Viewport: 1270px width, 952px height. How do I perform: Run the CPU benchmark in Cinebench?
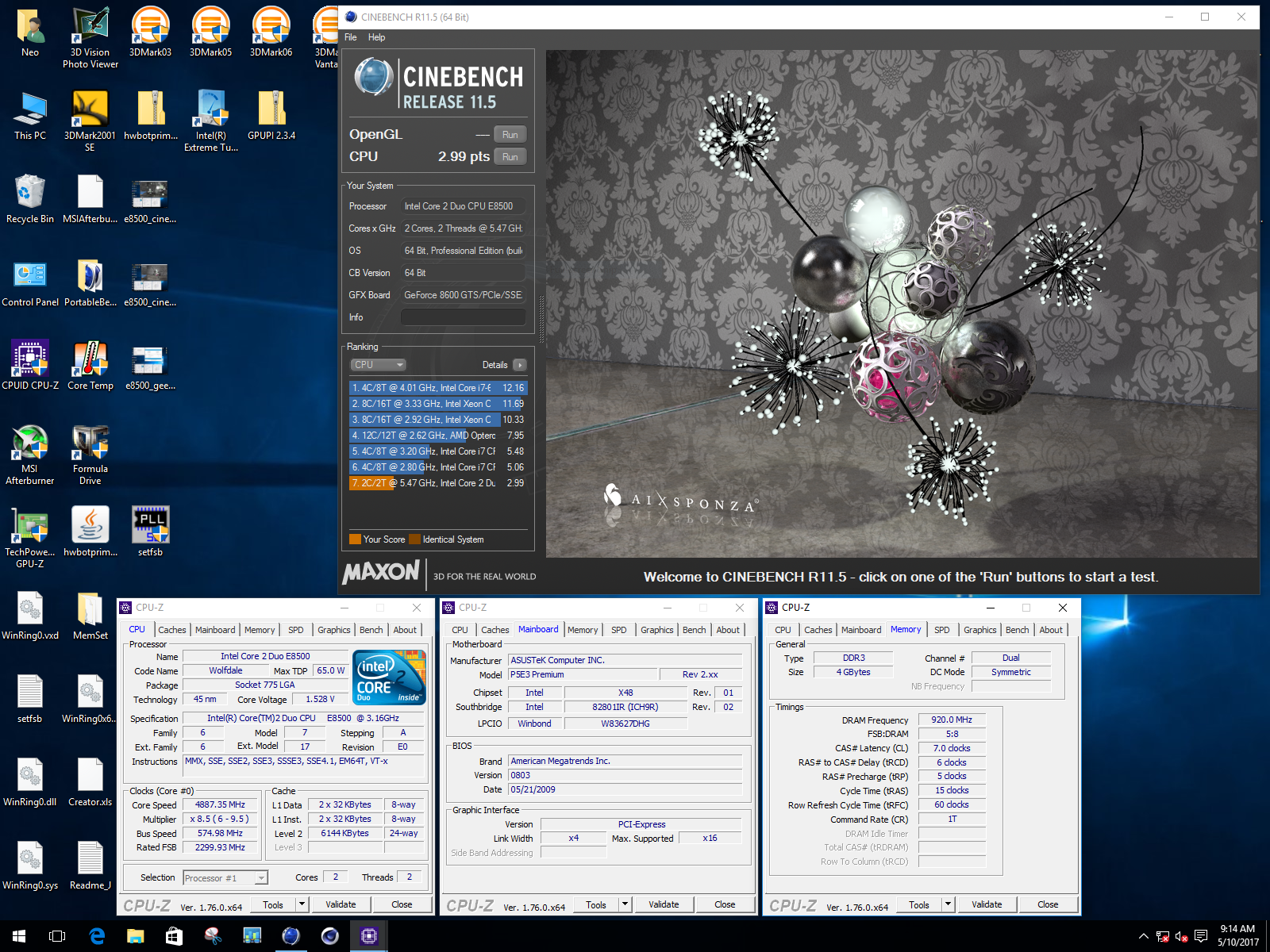click(510, 157)
